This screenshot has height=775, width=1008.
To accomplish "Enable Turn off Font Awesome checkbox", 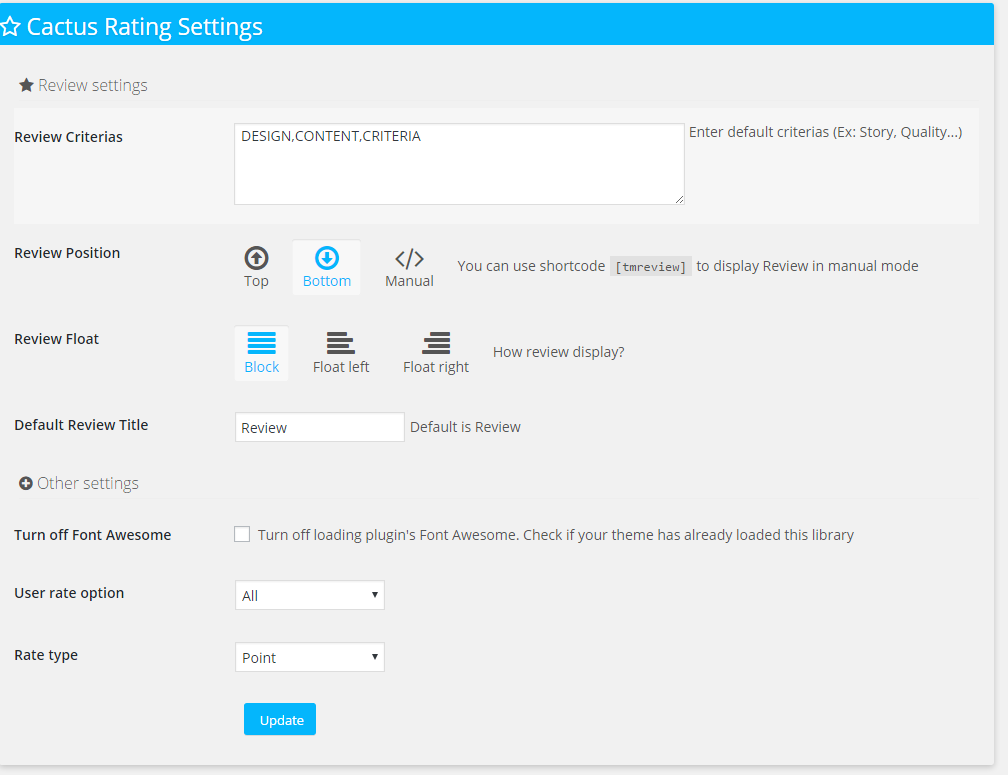I will (242, 534).
